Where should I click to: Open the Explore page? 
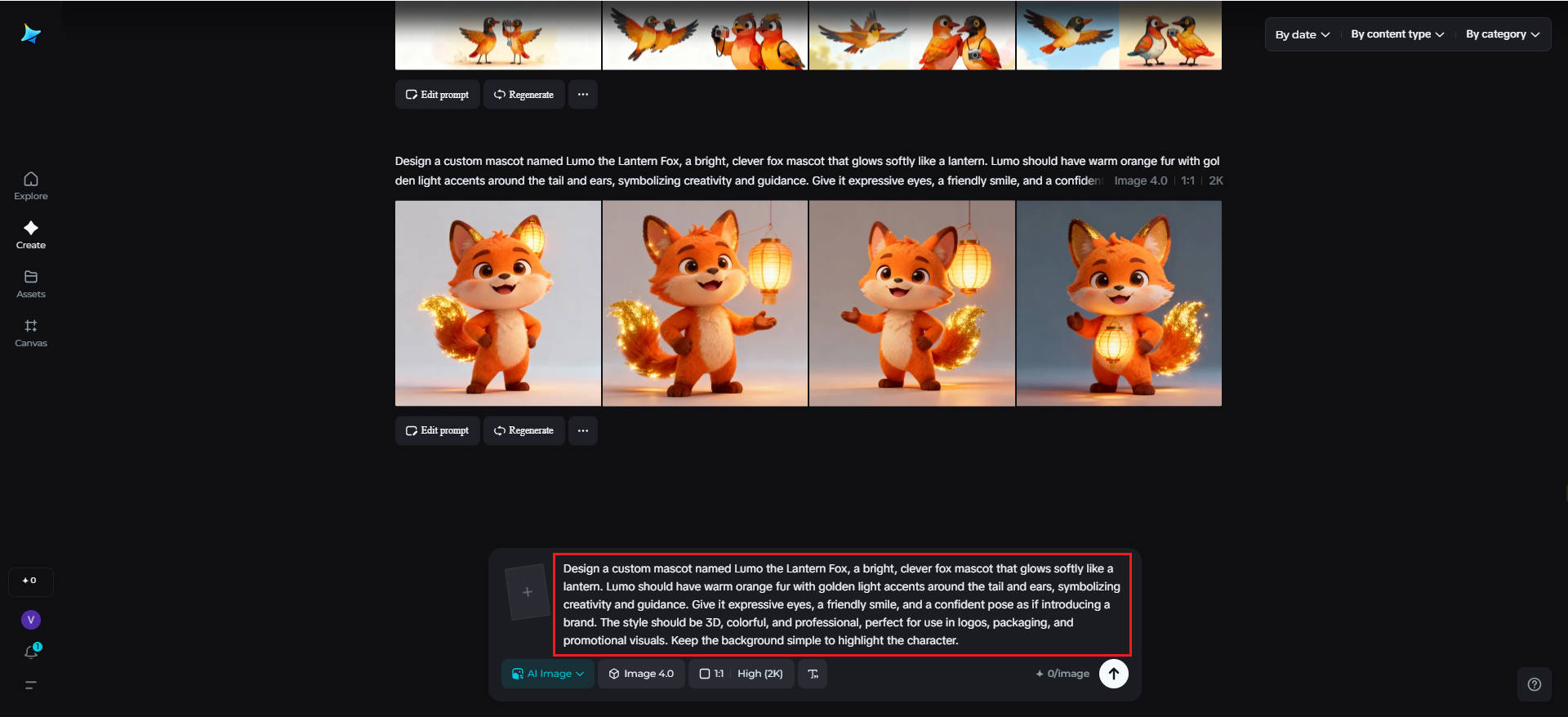(31, 185)
